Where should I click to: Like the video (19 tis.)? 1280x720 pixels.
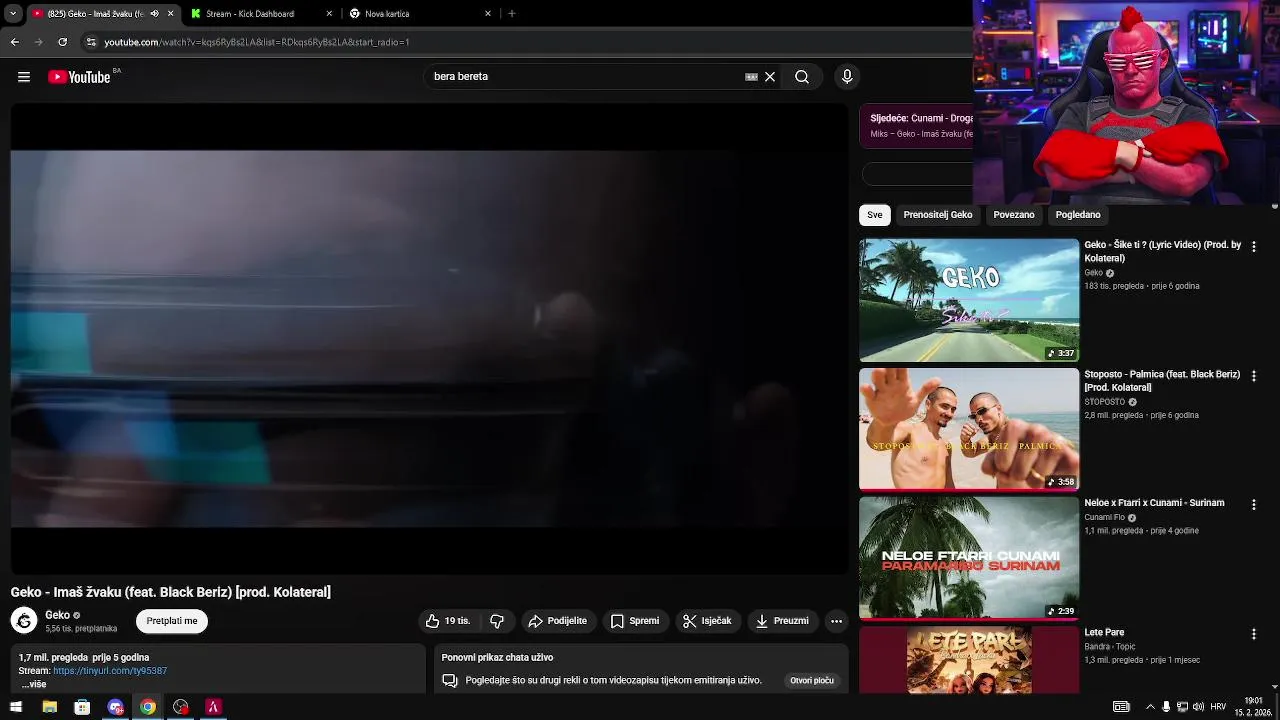pyautogui.click(x=447, y=621)
